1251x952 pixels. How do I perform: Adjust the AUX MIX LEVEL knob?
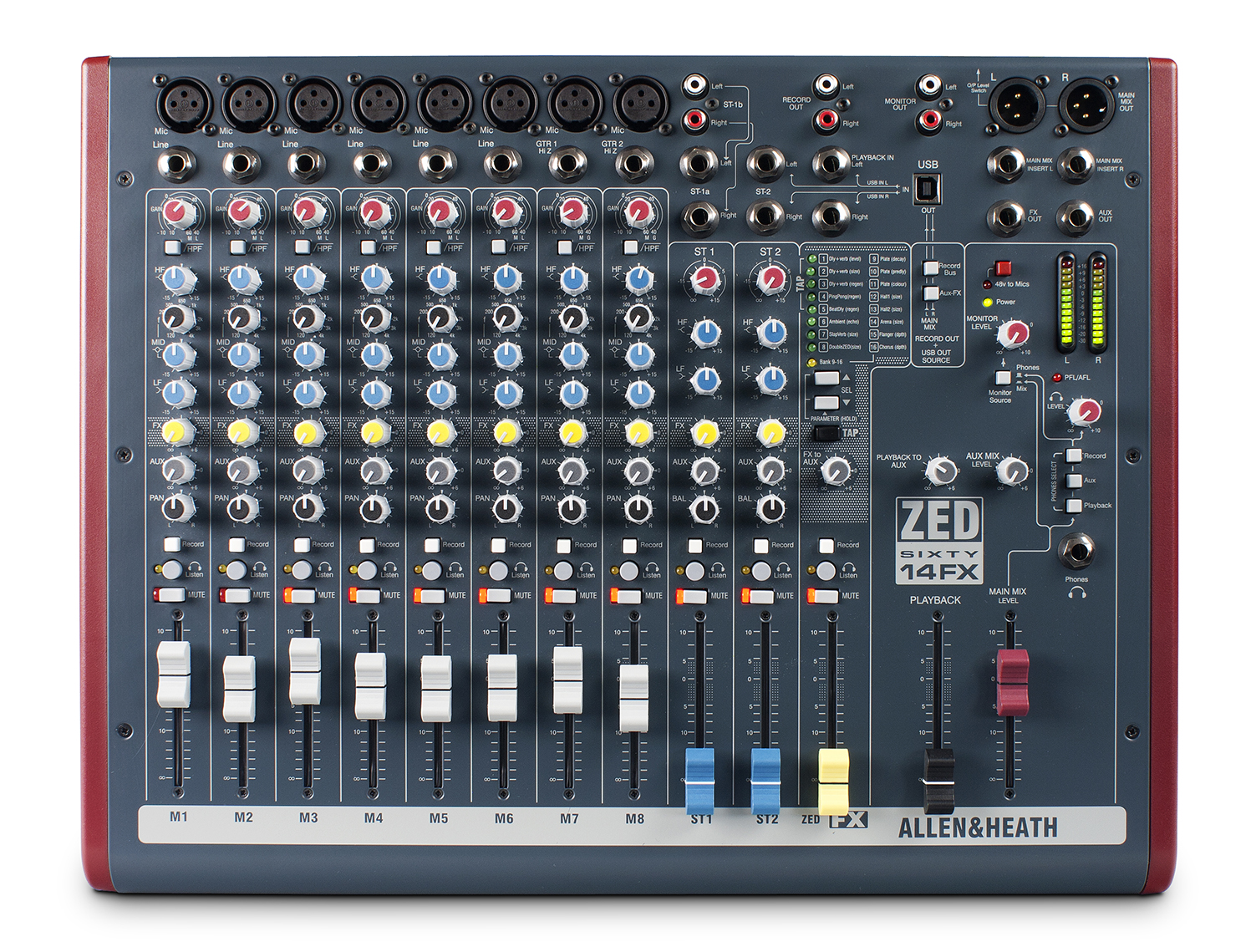pos(1012,471)
